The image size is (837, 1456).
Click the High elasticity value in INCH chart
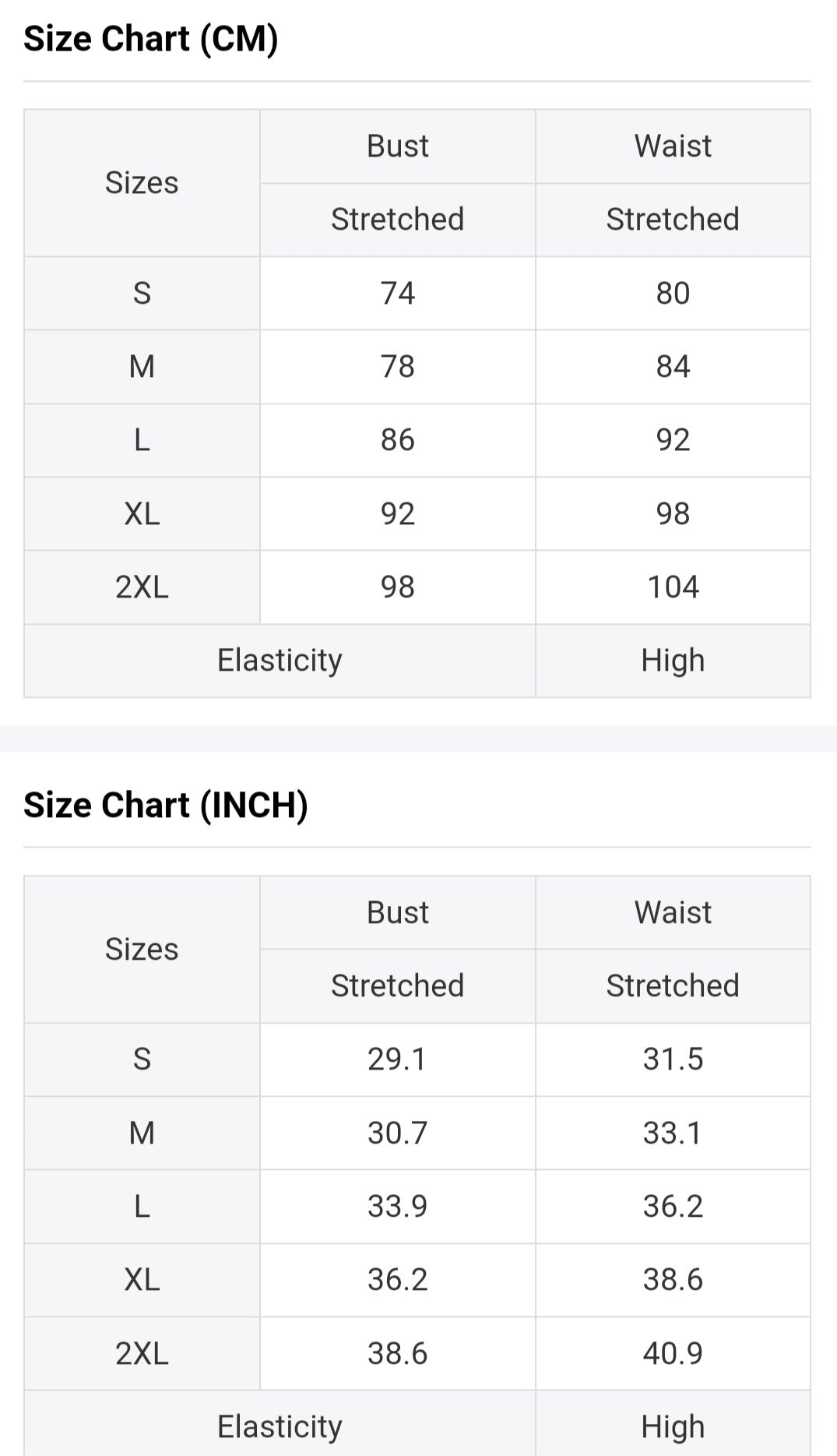coord(673,1426)
